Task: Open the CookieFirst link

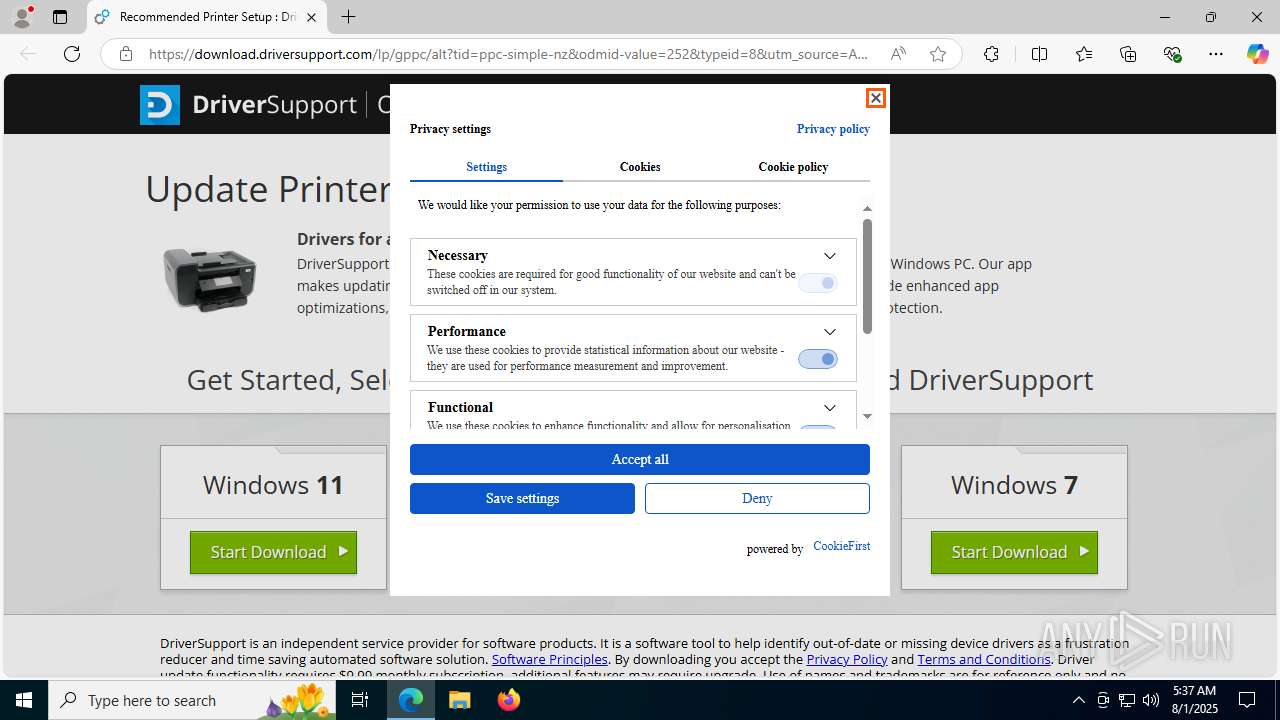Action: pos(841,546)
